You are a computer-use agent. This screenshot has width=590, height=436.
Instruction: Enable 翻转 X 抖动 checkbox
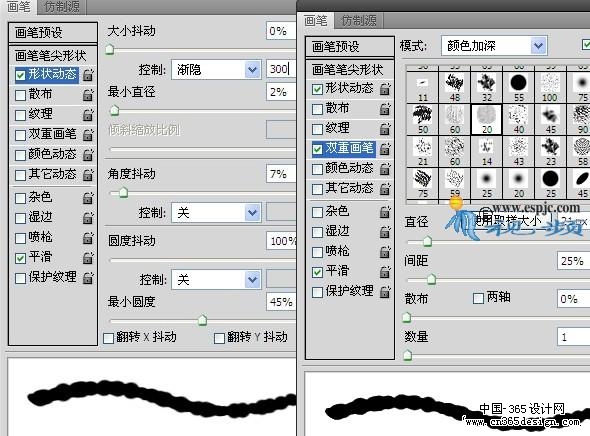[109, 338]
